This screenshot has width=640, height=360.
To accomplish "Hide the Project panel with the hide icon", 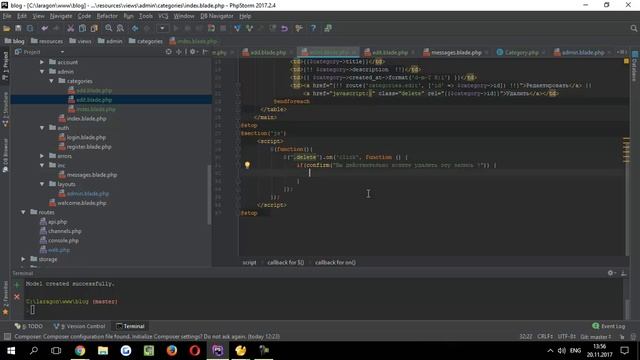I will 205,52.
